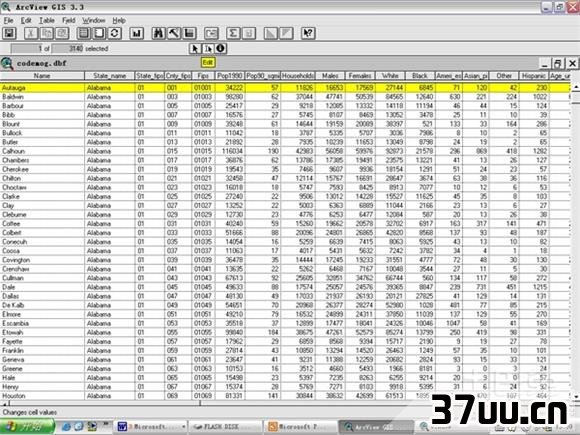Select the Baldwin county row
Viewport: 580px width, 435px height.
click(x=285, y=97)
